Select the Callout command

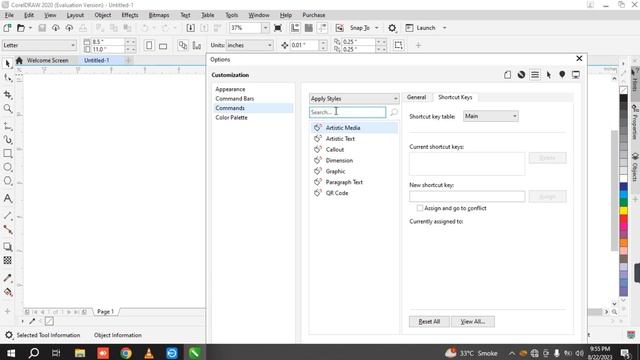point(335,149)
